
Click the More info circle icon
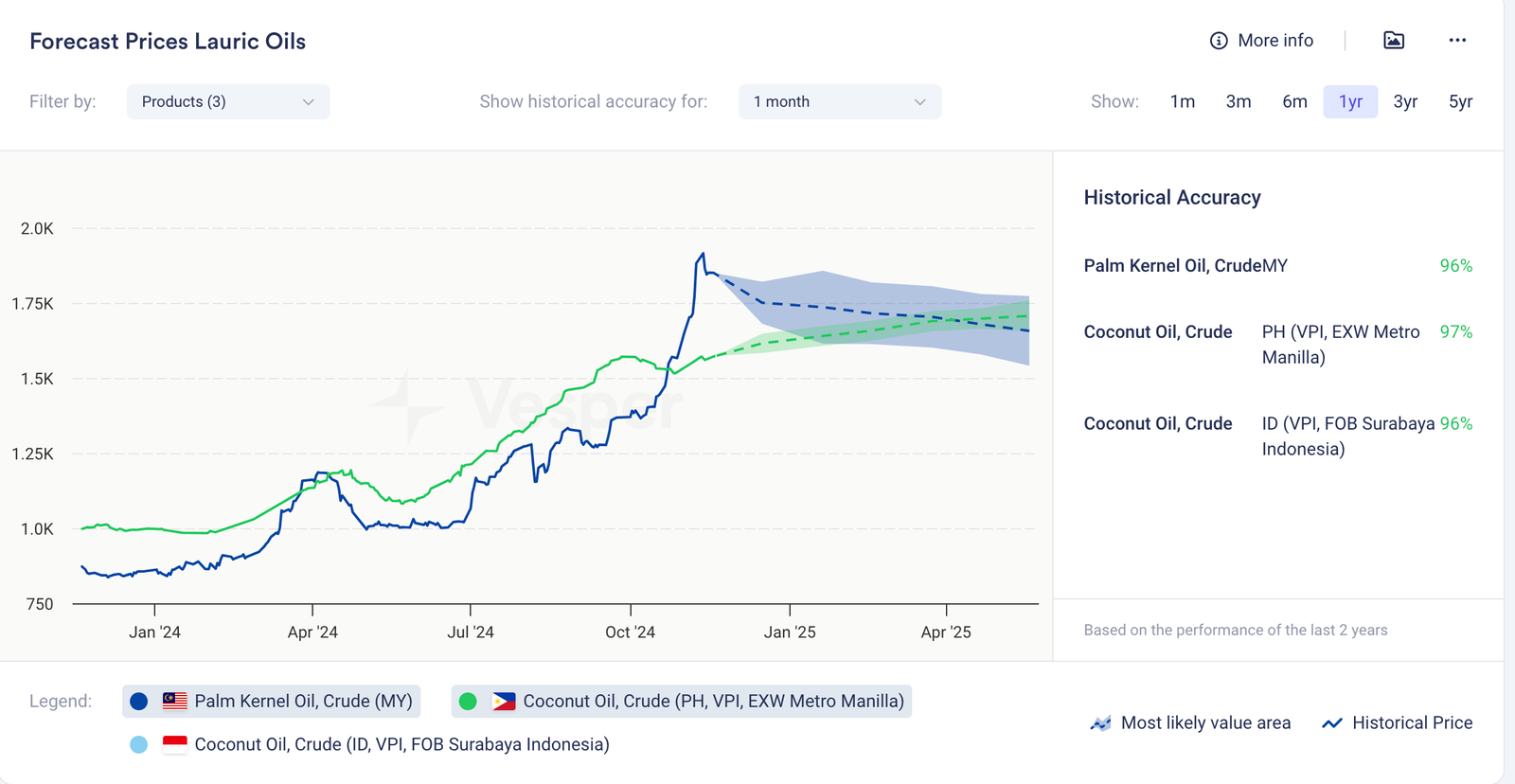pos(1219,41)
